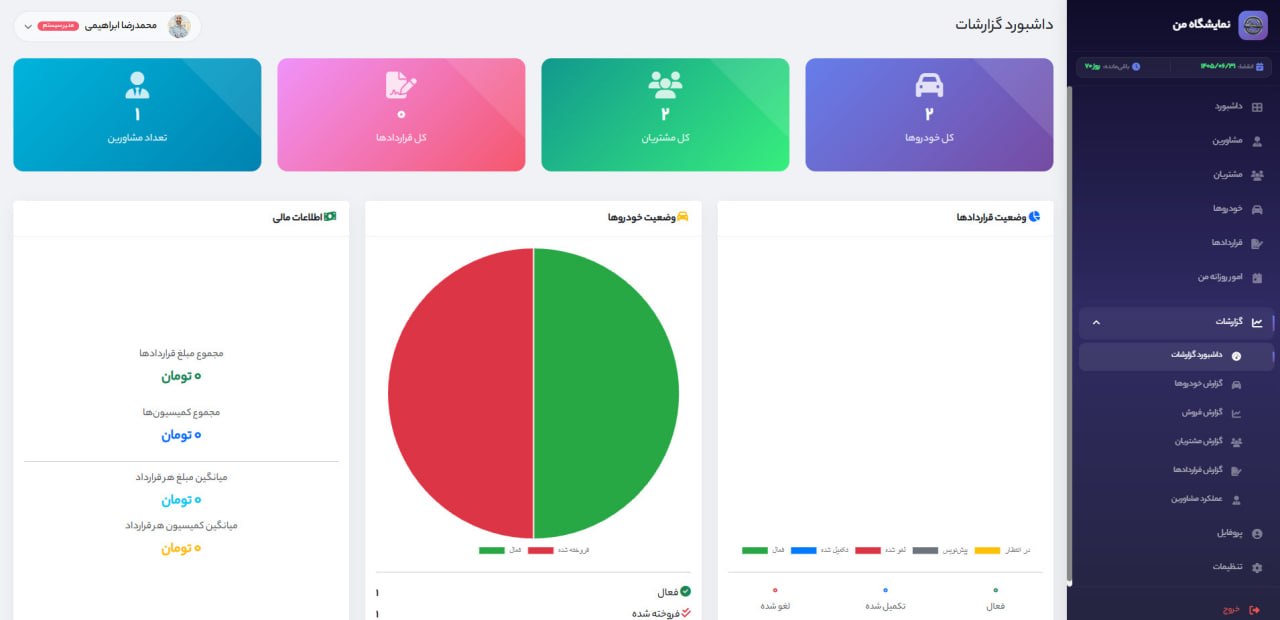Click the green half of the cars pie
Image resolution: width=1280 pixels, height=620 pixels.
pos(606,393)
